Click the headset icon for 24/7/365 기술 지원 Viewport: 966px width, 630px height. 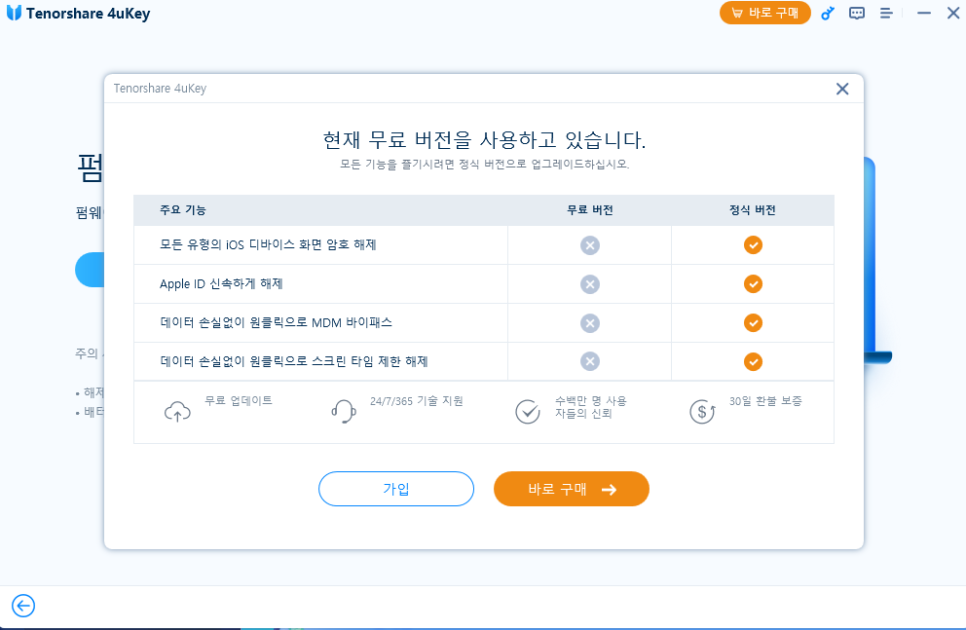[343, 411]
